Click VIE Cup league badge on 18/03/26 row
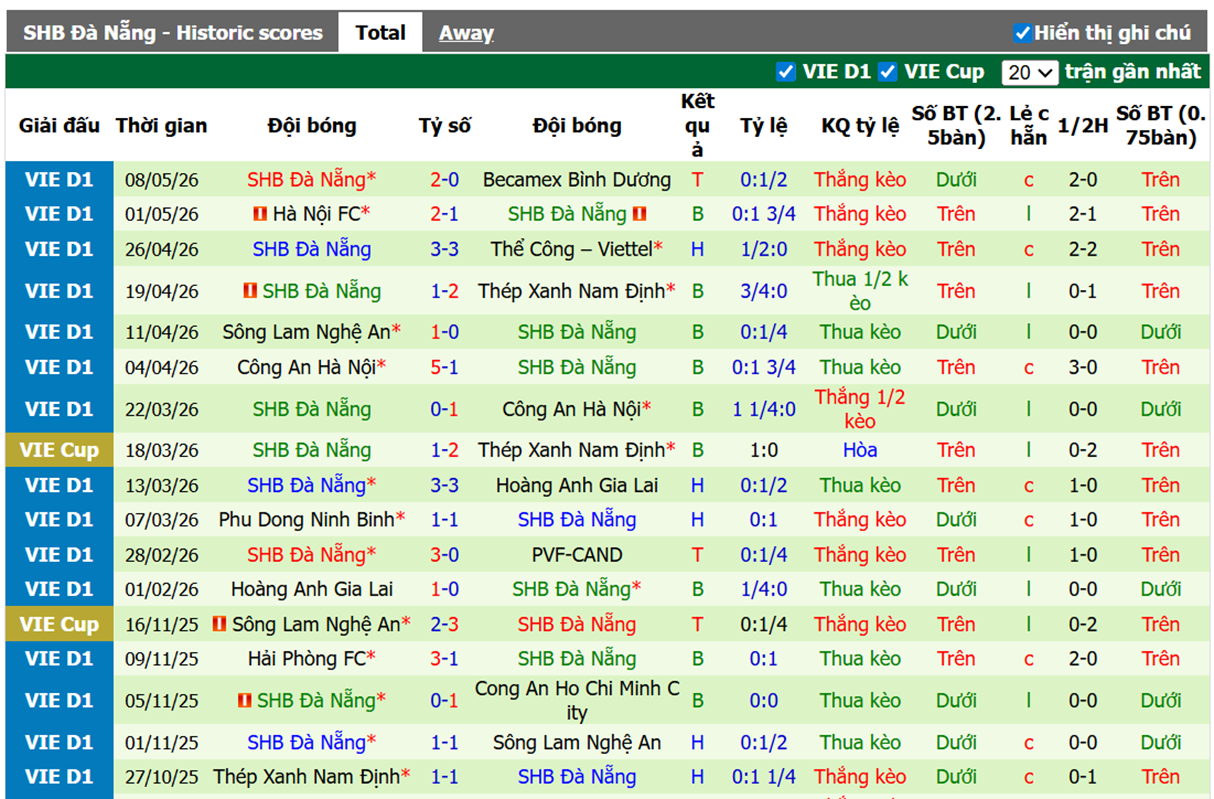The image size is (1214, 799). [59, 450]
